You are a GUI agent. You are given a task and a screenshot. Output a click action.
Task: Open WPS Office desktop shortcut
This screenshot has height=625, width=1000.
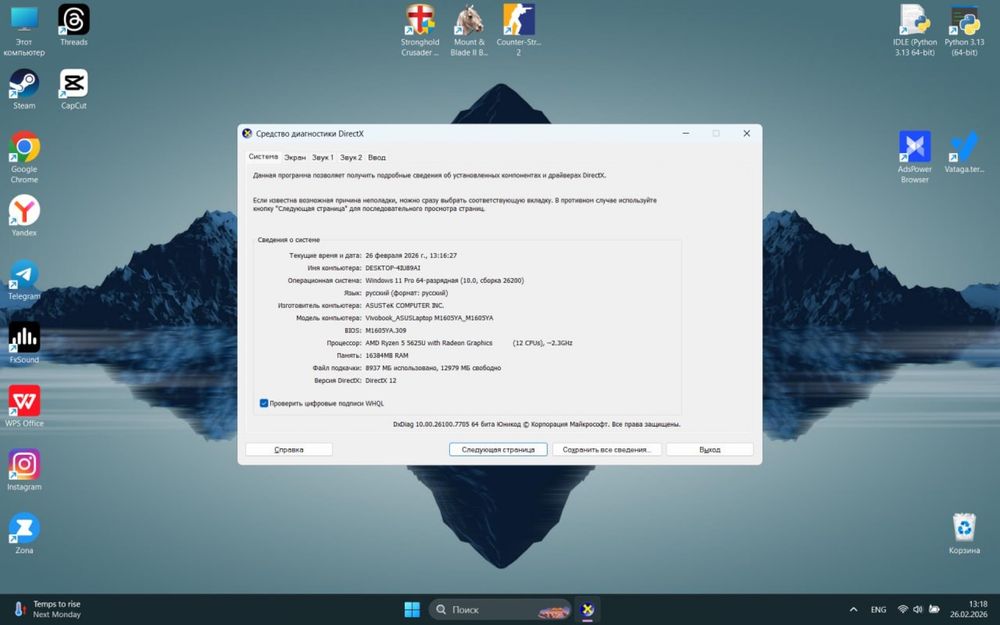pos(24,406)
